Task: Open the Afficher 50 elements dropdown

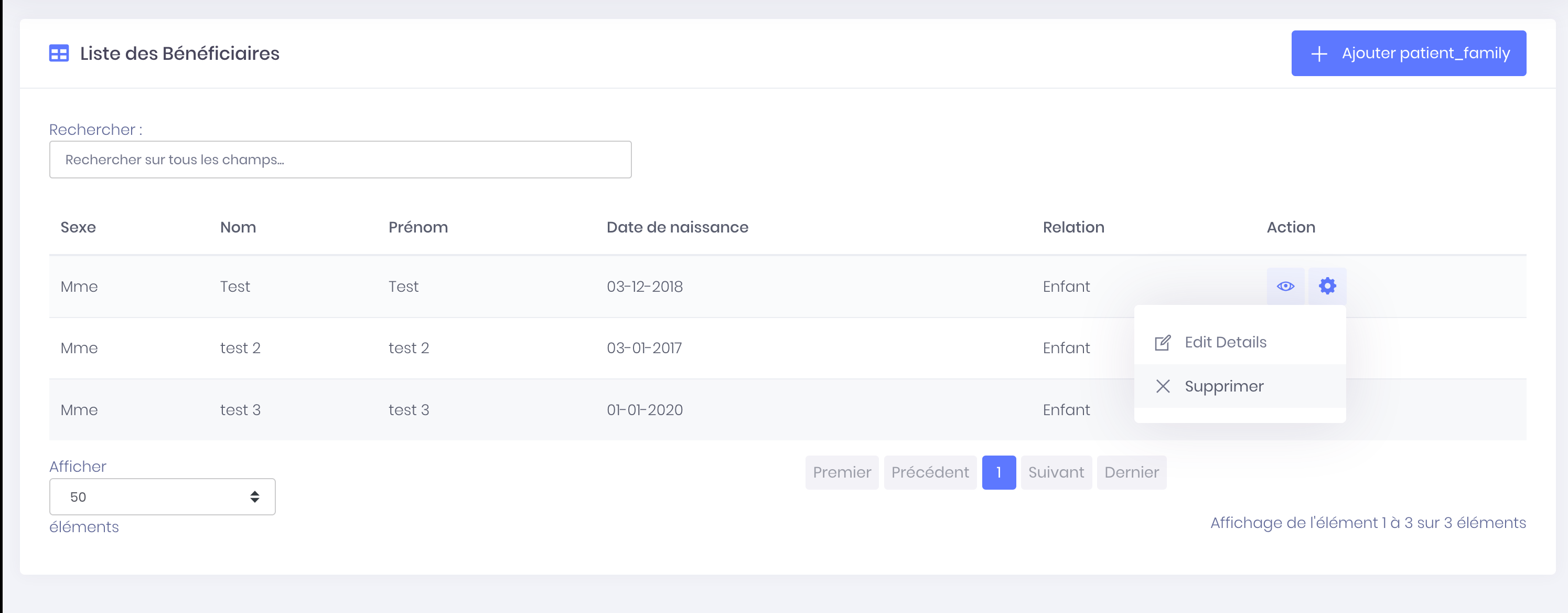Action: (162, 496)
